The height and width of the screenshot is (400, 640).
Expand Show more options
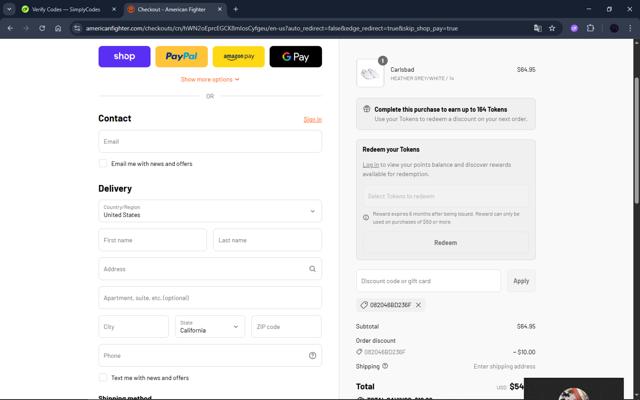[210, 79]
